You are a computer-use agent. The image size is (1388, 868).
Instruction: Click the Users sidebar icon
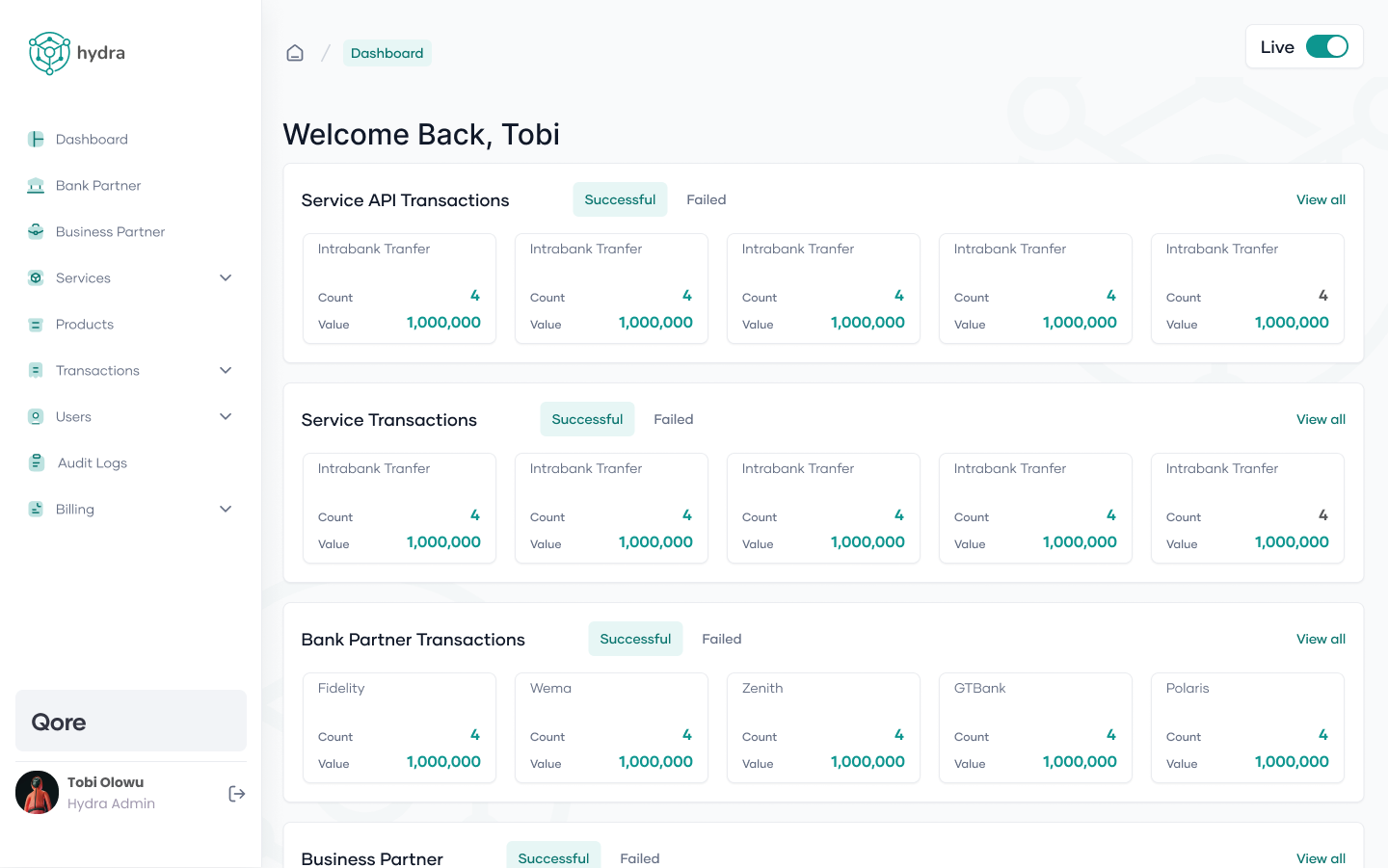tap(36, 416)
